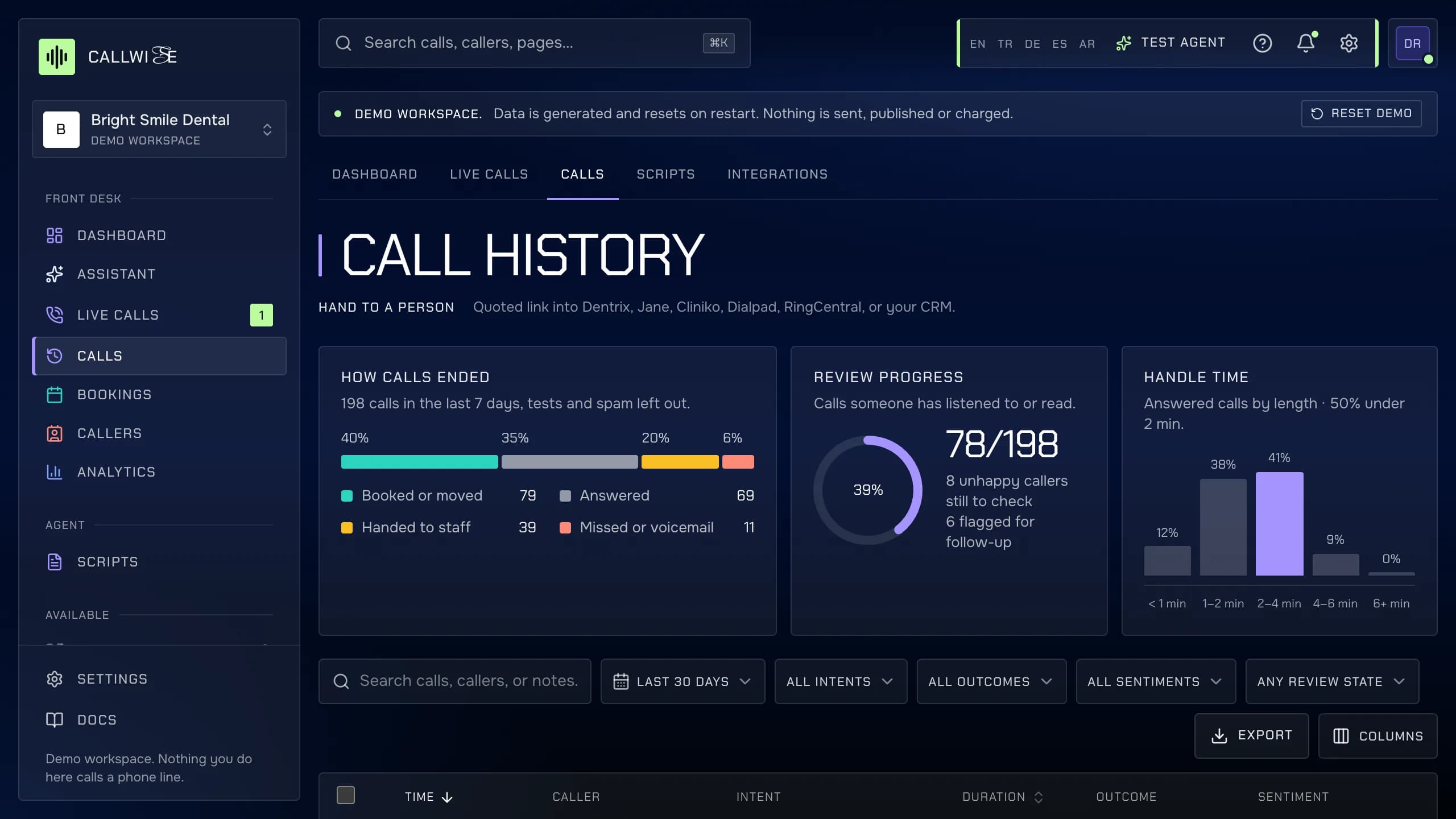
Task: Open the DR user avatar
Action: click(x=1412, y=43)
